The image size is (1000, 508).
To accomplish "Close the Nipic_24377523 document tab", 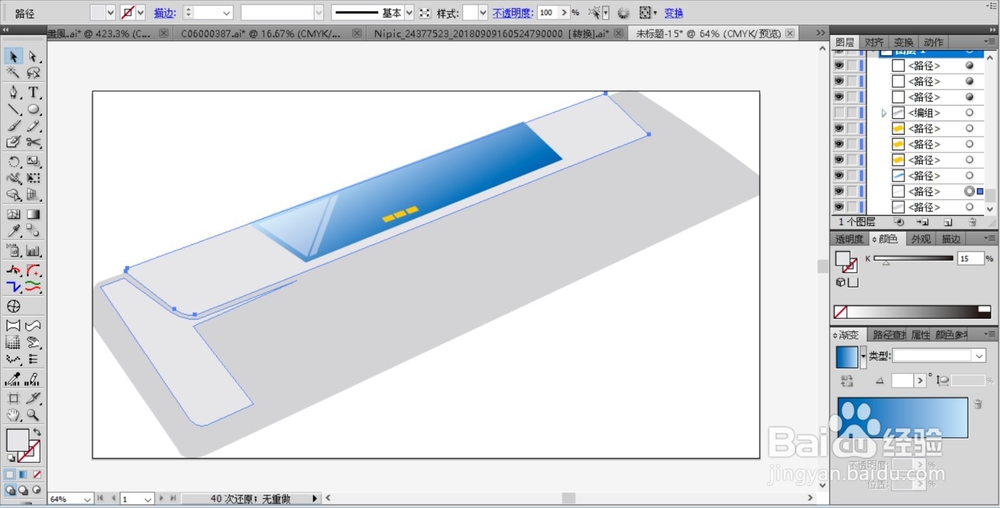I will [618, 33].
